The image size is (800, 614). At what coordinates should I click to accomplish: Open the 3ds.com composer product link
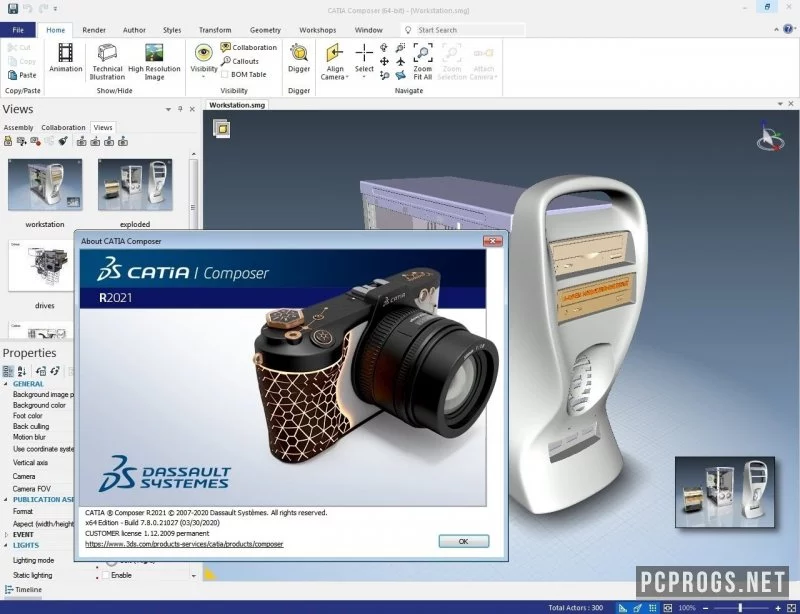184,544
